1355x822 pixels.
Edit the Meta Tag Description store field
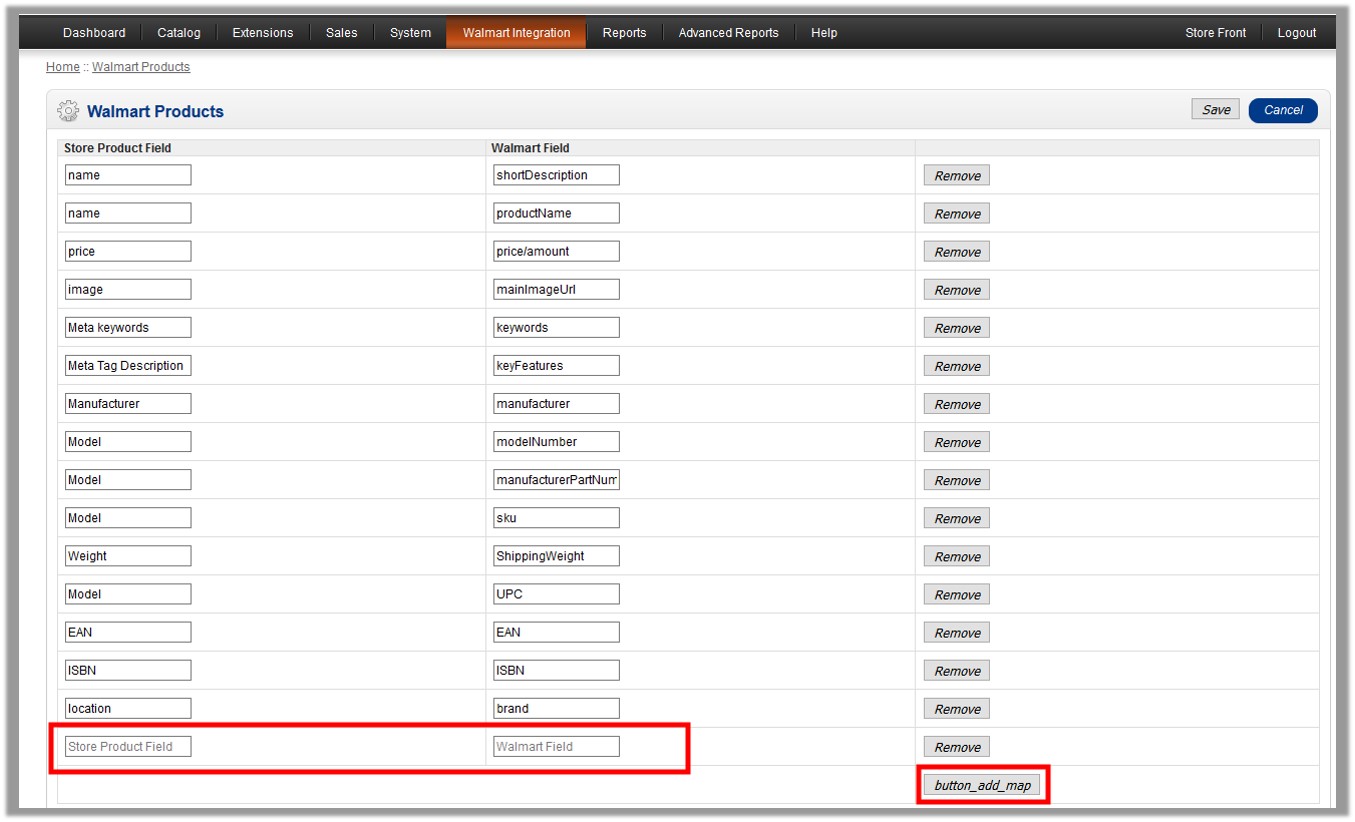(128, 365)
